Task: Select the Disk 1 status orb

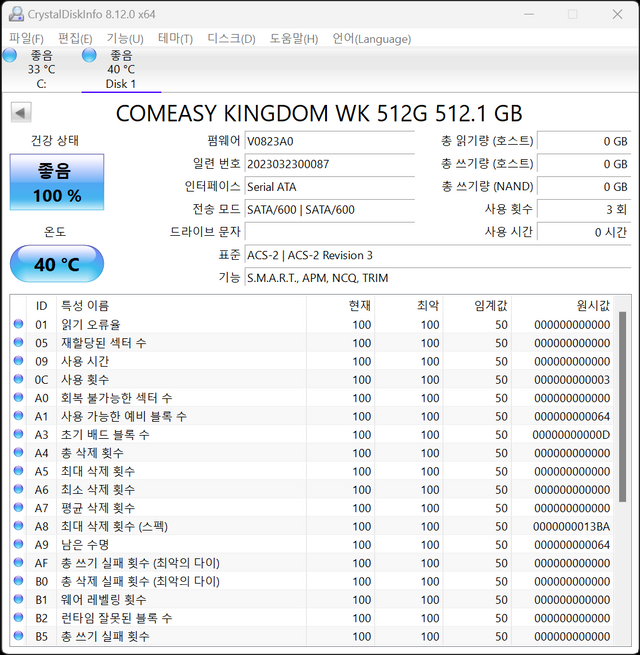Action: coord(89,56)
